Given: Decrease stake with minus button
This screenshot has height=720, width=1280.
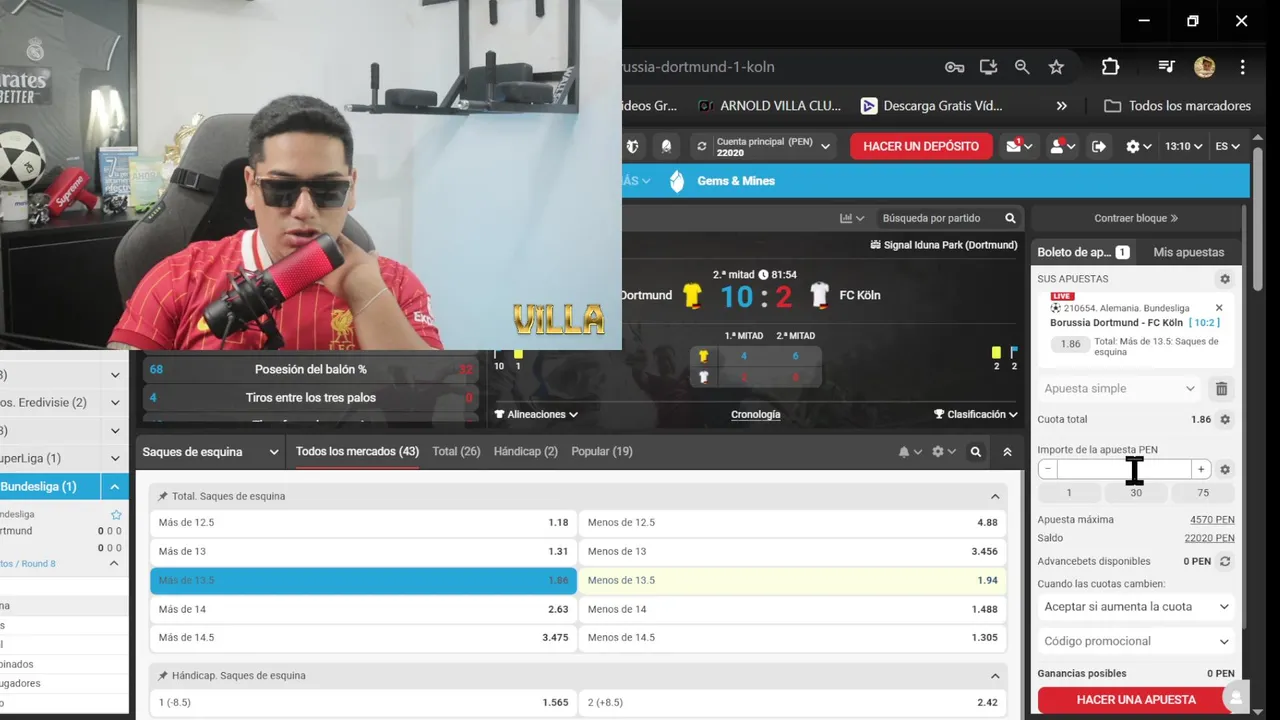Looking at the screenshot, I should pyautogui.click(x=1047, y=469).
